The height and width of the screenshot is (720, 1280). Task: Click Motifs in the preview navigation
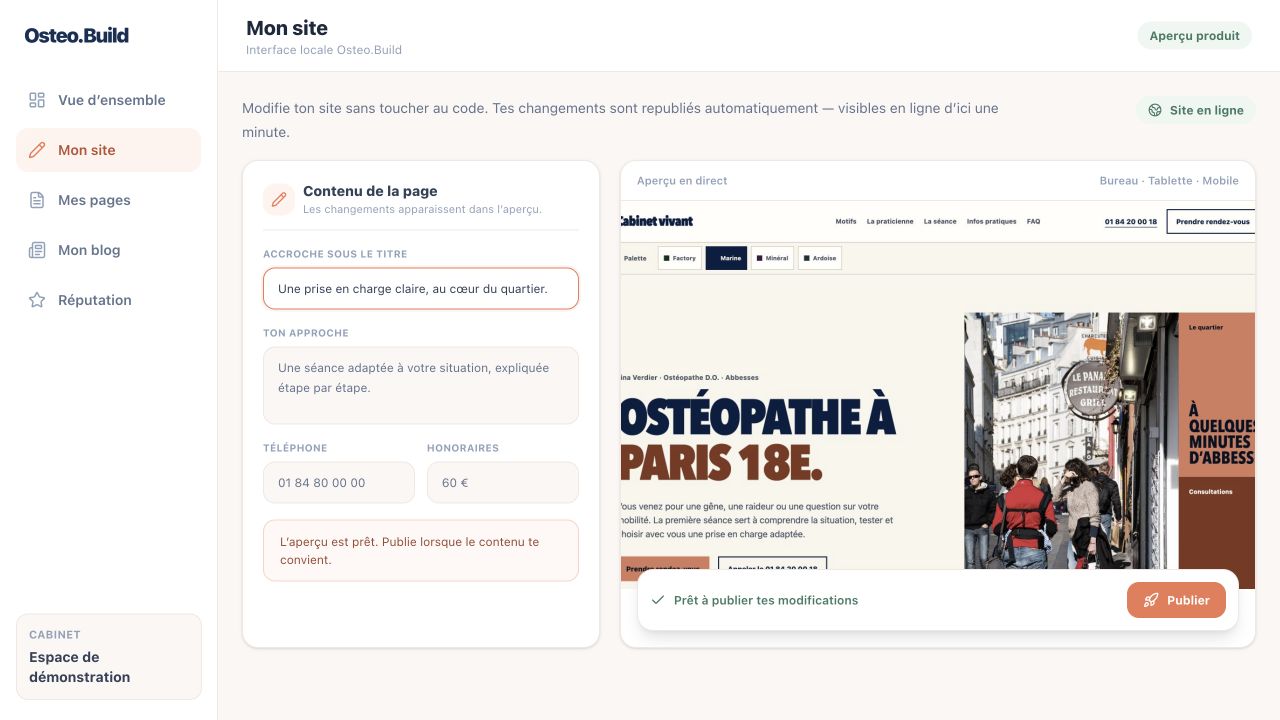[x=846, y=221]
